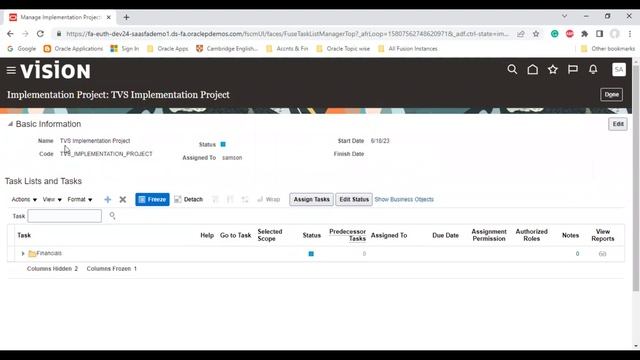This screenshot has height=360, width=640.
Task: Open Other bookmarks folder
Action: (608, 49)
